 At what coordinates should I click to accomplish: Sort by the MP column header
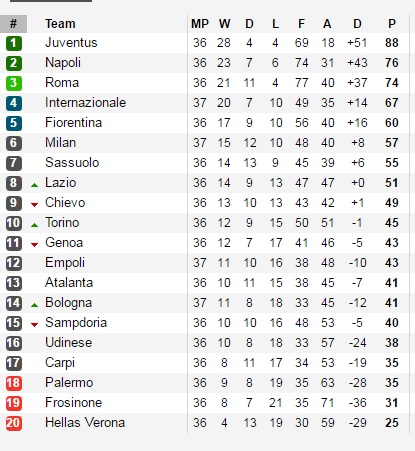coord(200,24)
